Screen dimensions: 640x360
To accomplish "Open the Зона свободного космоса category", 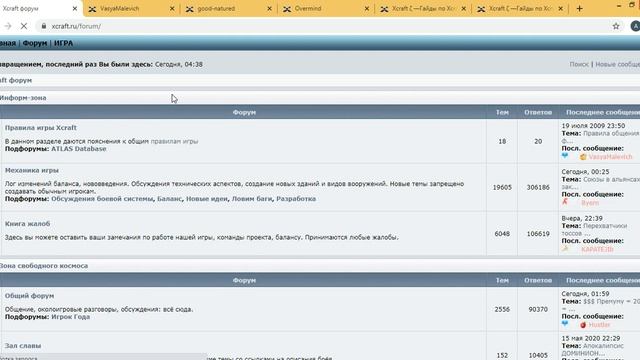I will pos(44,266).
